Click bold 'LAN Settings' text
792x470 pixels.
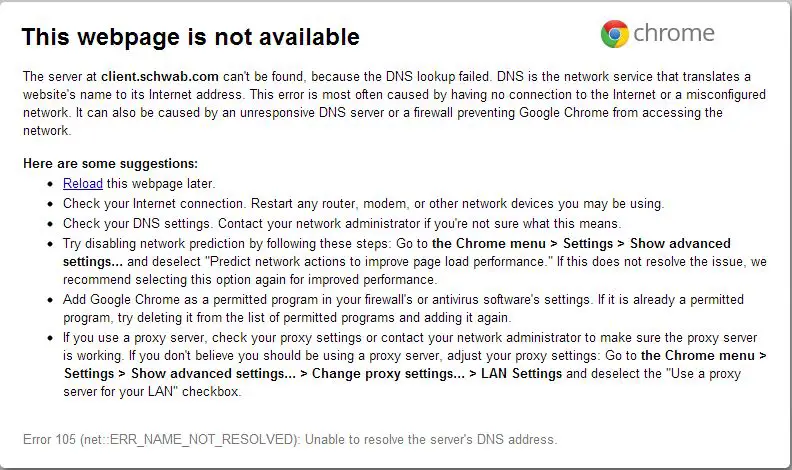522,374
